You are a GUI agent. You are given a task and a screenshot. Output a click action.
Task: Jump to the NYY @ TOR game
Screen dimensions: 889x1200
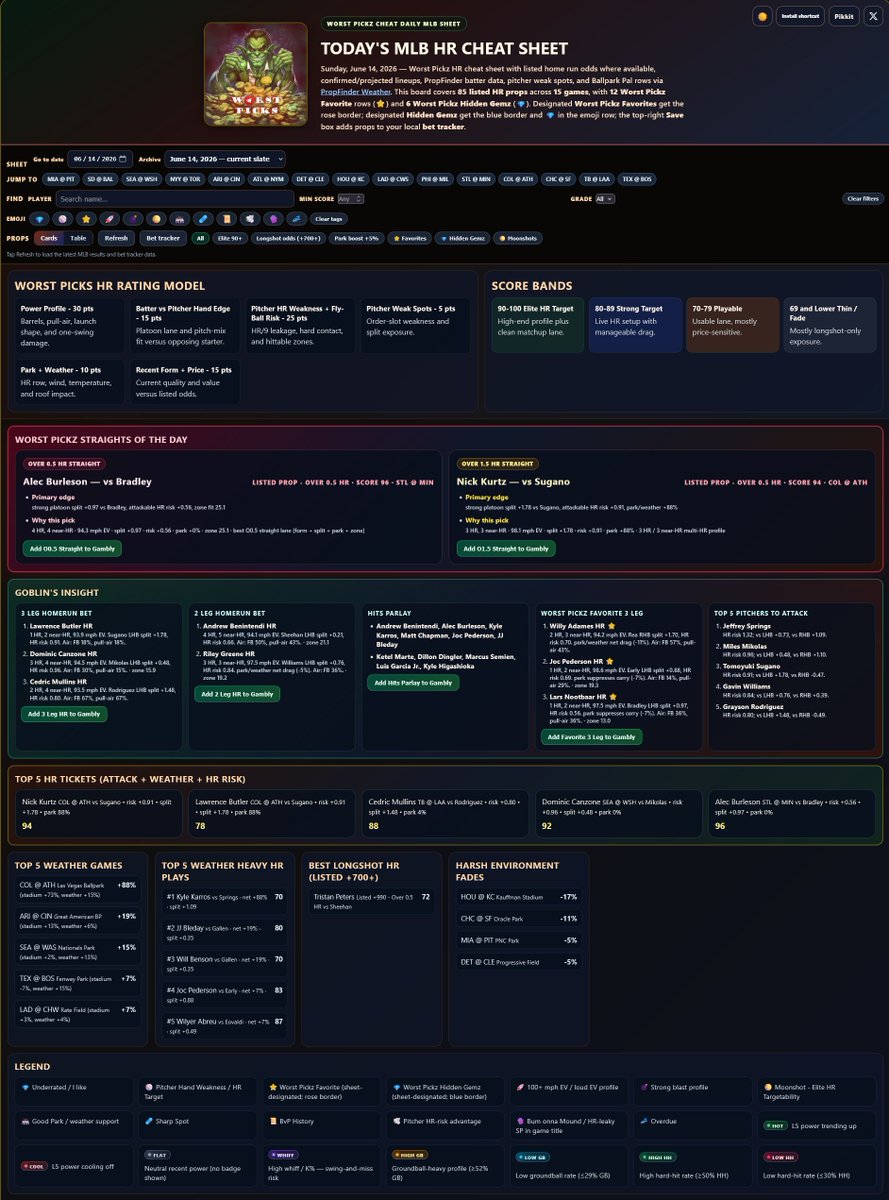(x=185, y=179)
